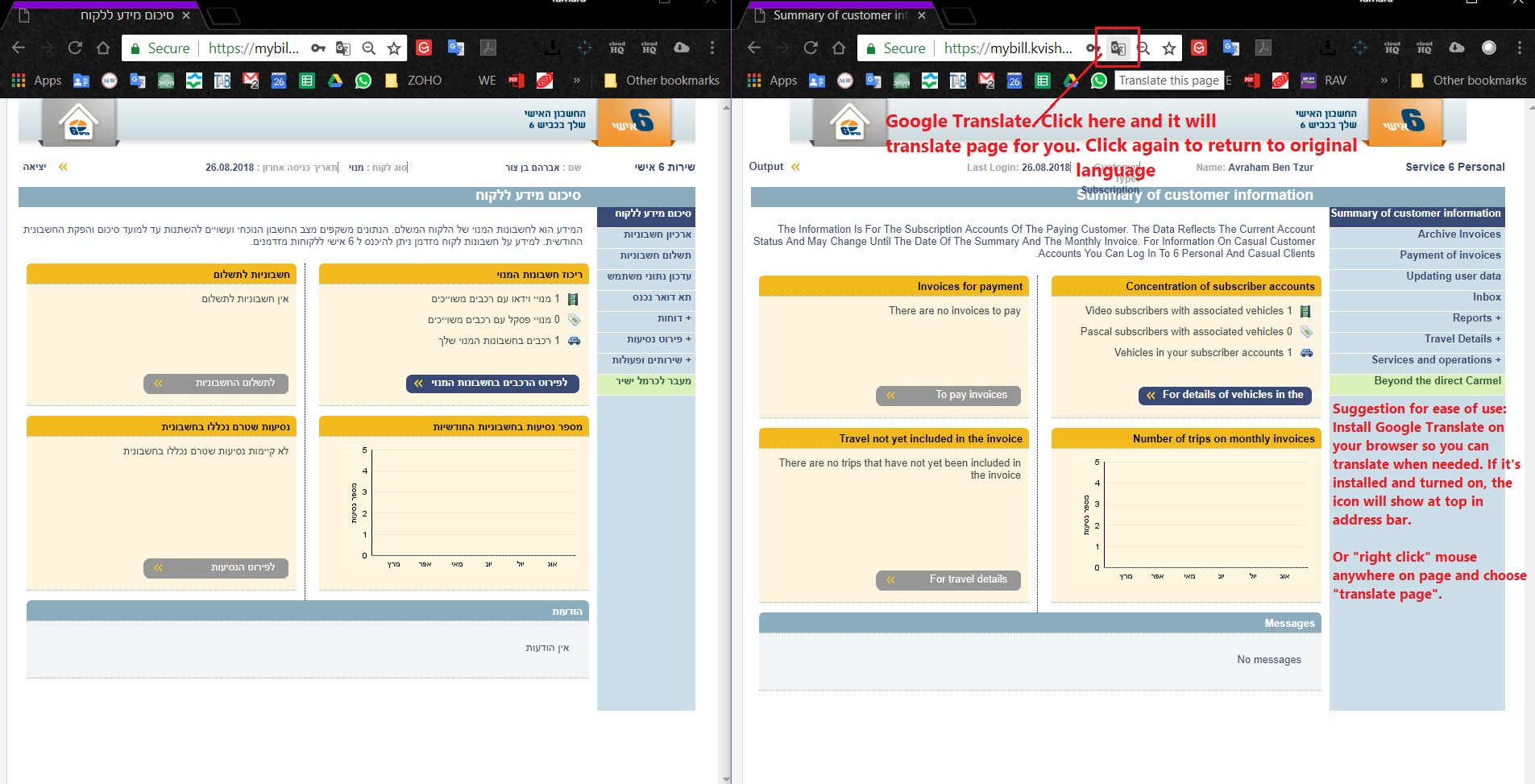
Task: Open the Apps shortcut in the left bookmarks bar
Action: point(36,81)
